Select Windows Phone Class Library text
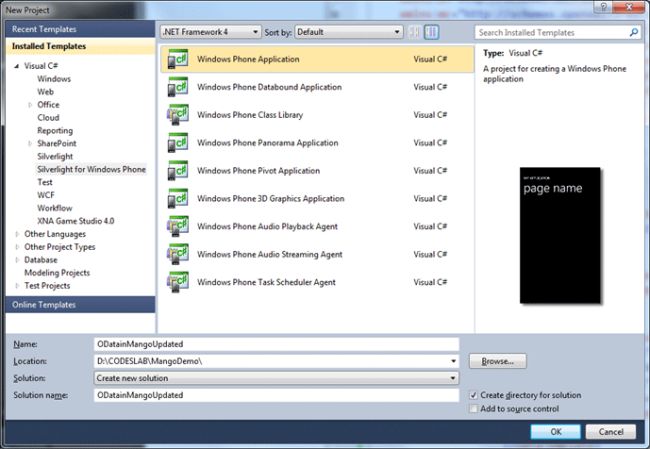Image resolution: width=650 pixels, height=449 pixels. tap(250, 115)
